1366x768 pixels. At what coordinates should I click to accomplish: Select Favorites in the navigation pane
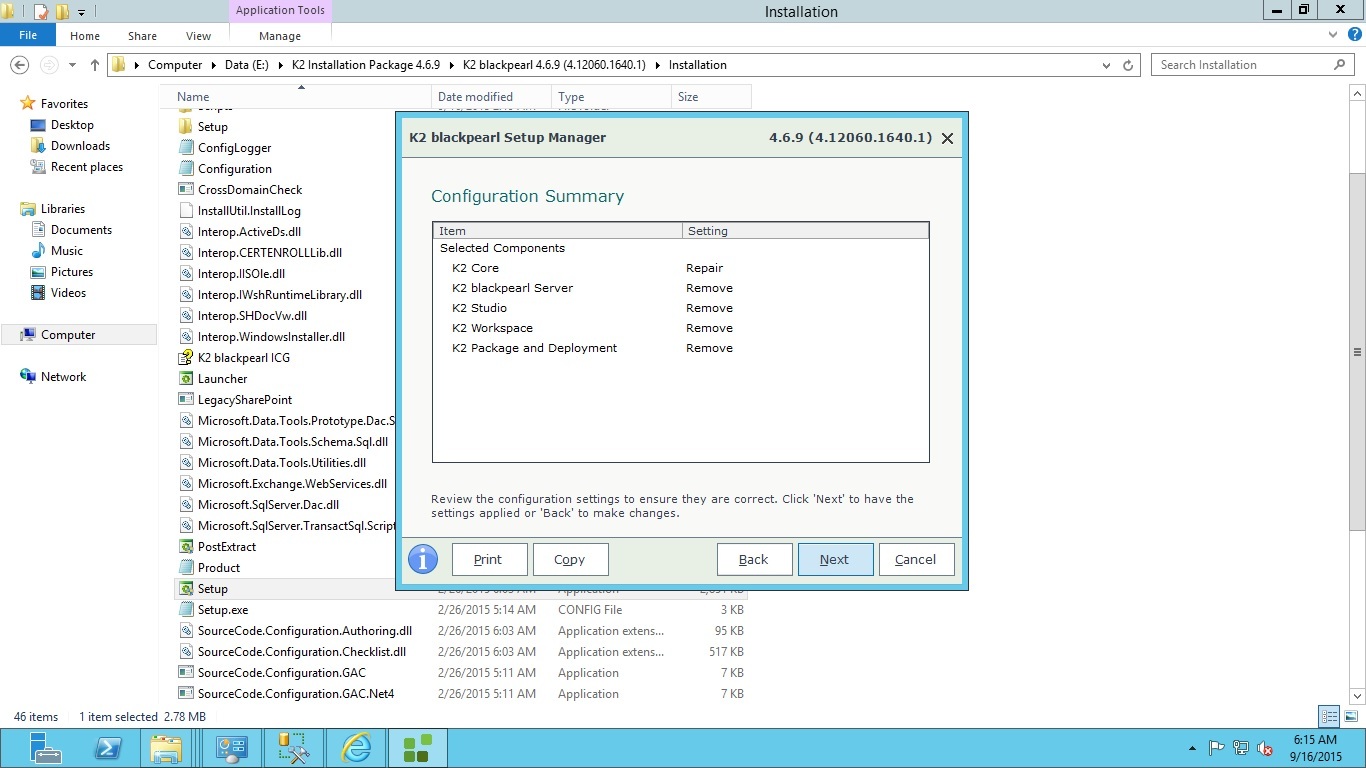pos(64,104)
